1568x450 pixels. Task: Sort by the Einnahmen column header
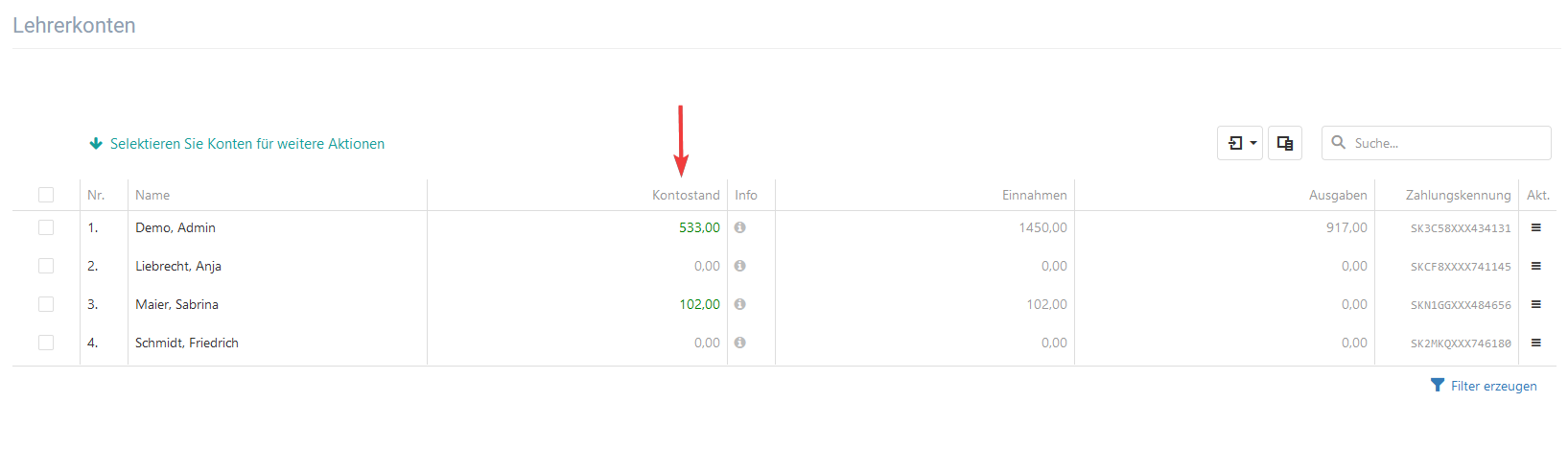1035,195
